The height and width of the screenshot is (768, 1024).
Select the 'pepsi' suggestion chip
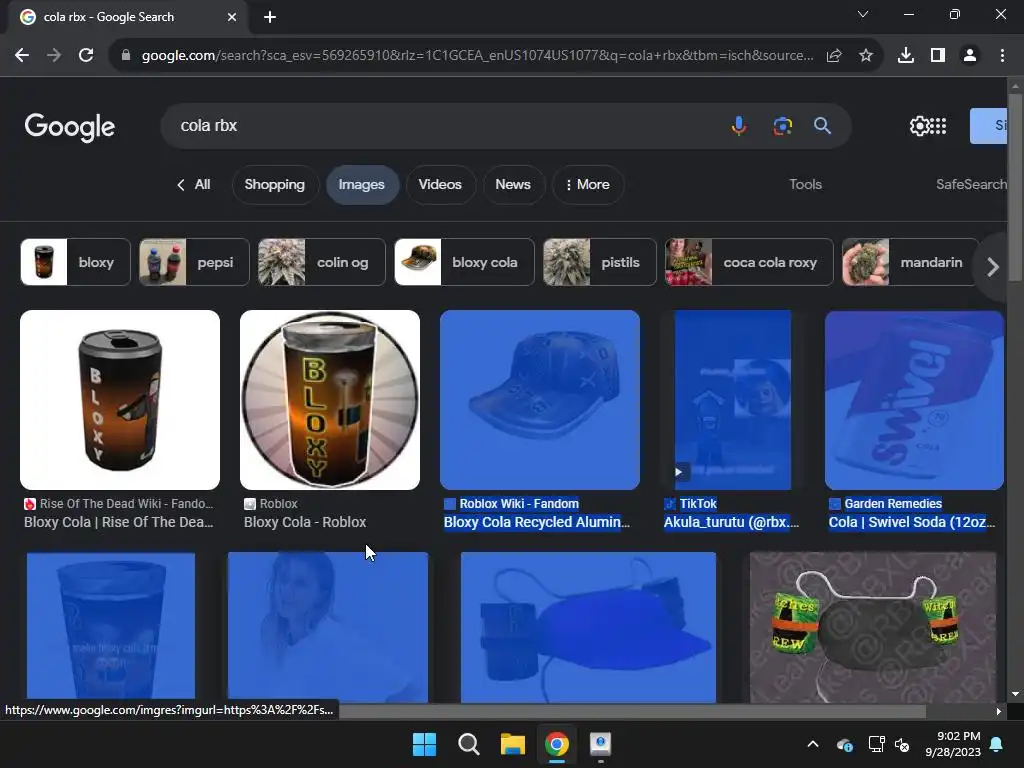tap(194, 262)
